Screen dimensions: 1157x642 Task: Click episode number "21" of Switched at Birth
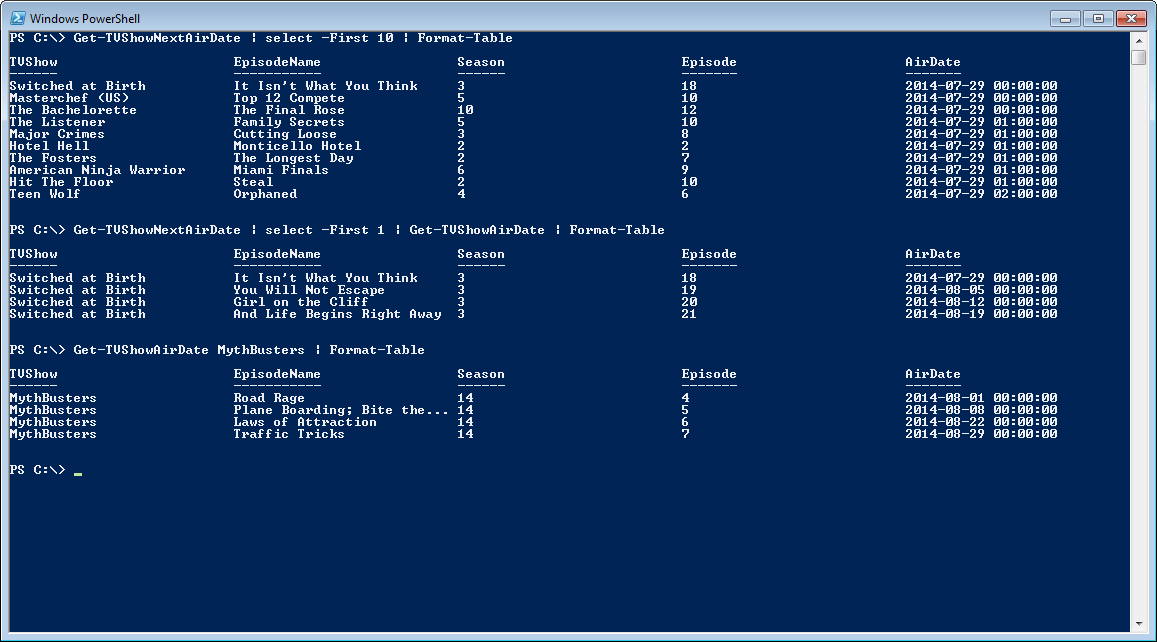coord(689,314)
